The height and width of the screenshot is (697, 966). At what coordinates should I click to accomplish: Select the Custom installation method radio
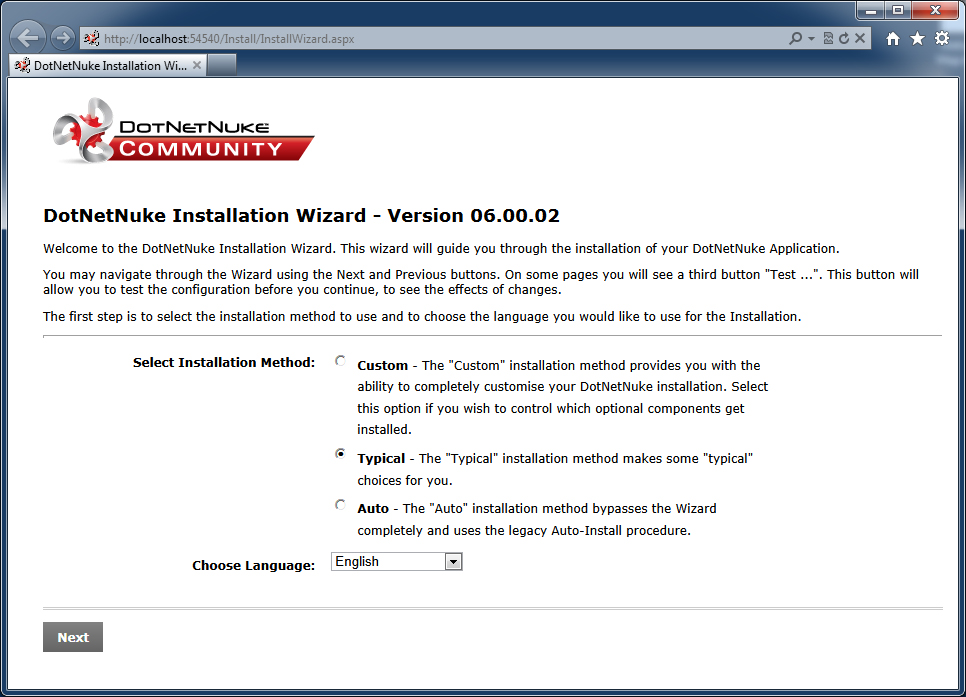click(x=340, y=361)
